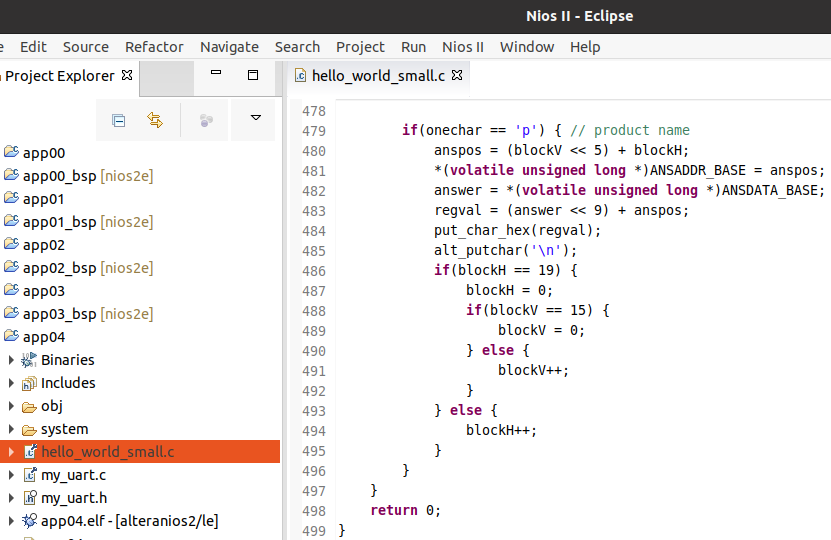Image resolution: width=831 pixels, height=540 pixels.
Task: Select the app02_bsp project
Action: (x=88, y=268)
